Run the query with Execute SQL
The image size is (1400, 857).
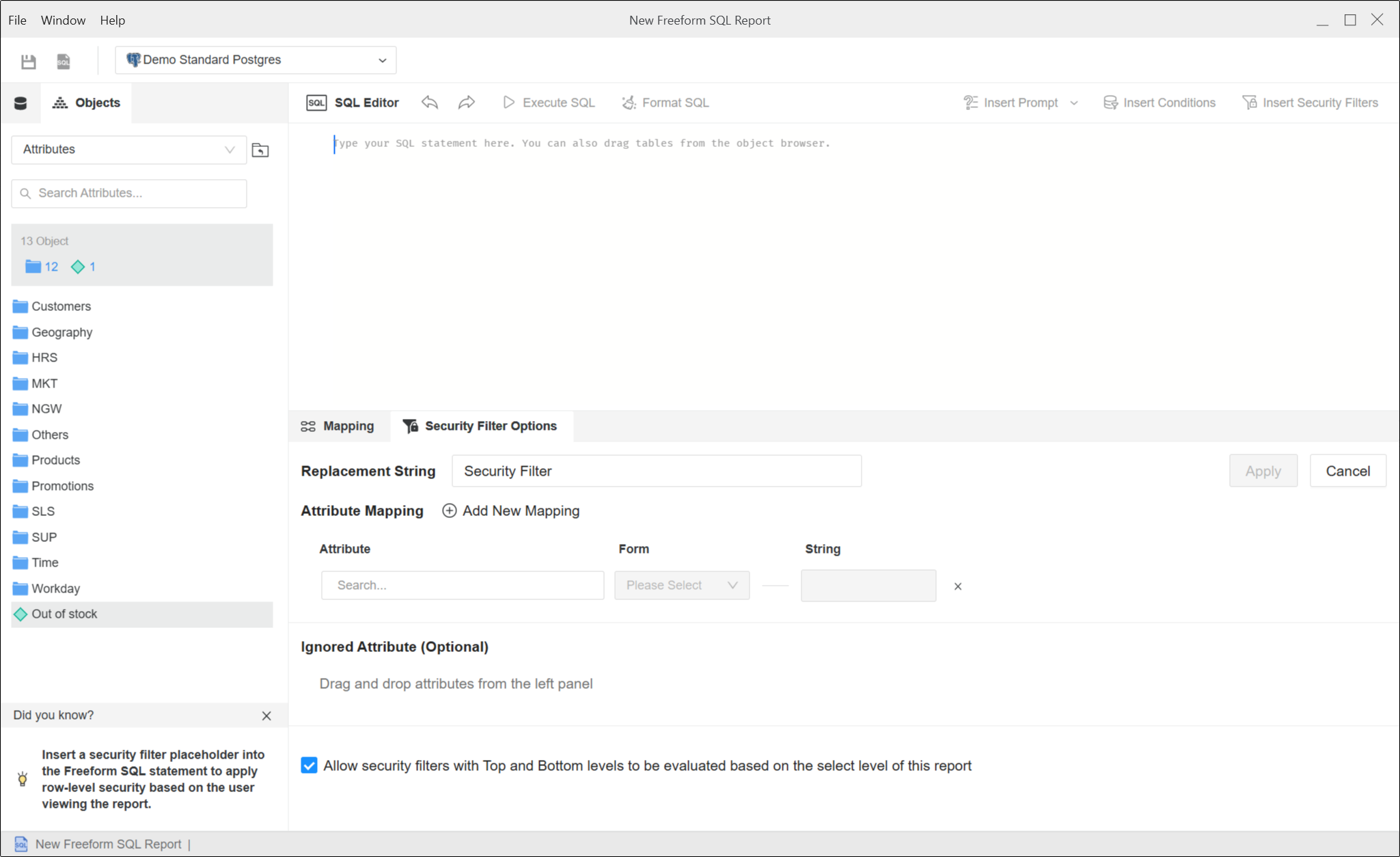(549, 103)
